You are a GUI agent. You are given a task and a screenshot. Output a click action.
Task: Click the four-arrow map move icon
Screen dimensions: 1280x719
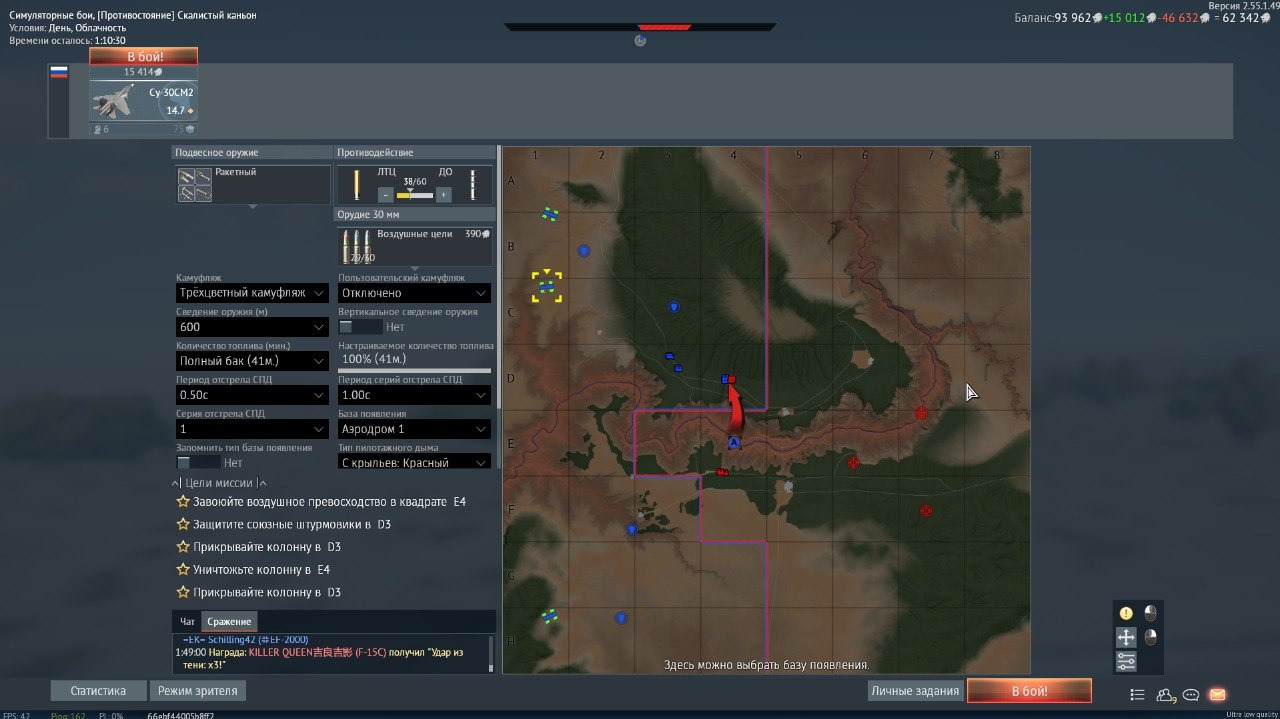pyautogui.click(x=1126, y=637)
